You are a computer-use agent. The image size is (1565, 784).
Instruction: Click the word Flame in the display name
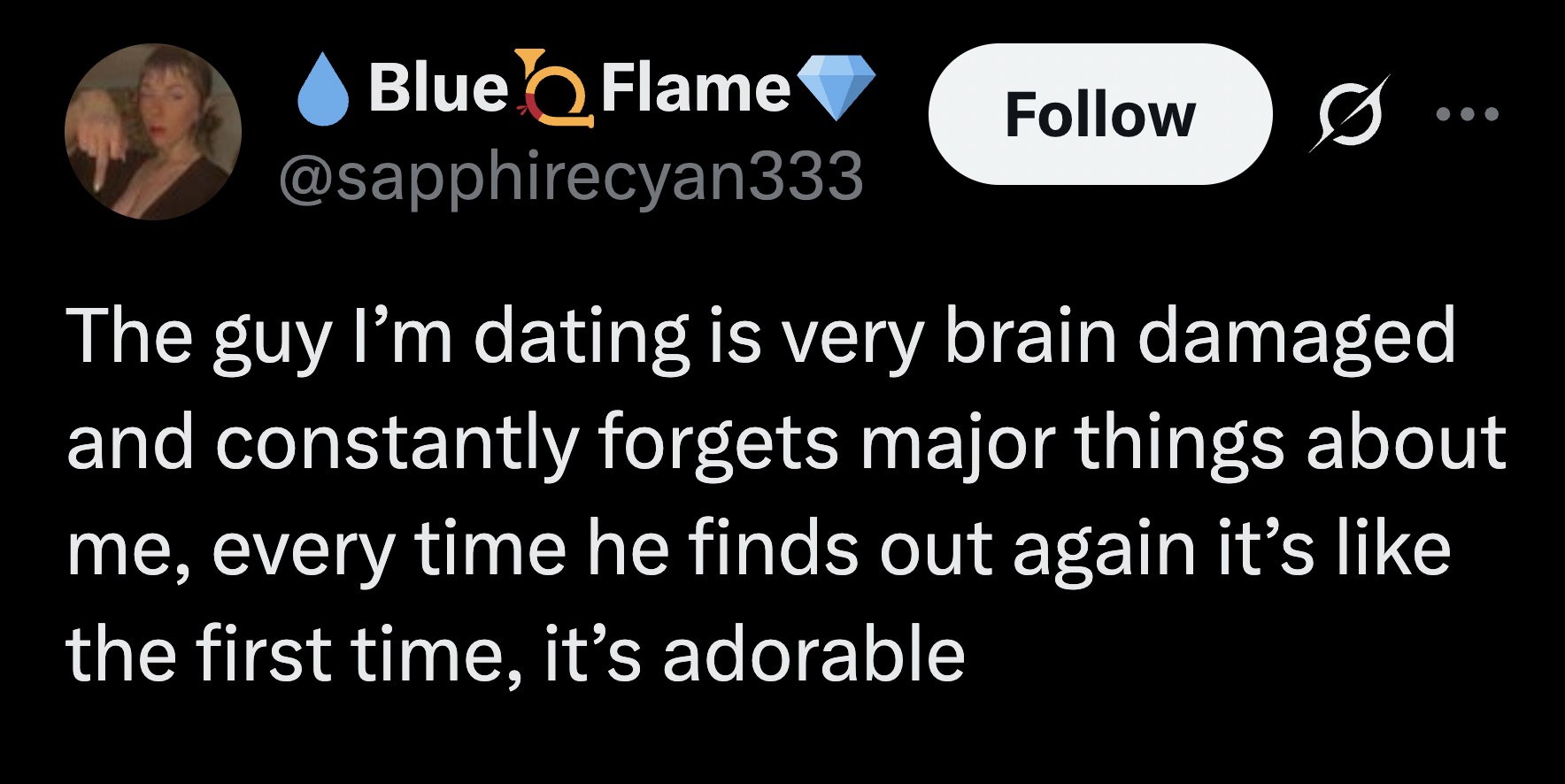(x=696, y=88)
